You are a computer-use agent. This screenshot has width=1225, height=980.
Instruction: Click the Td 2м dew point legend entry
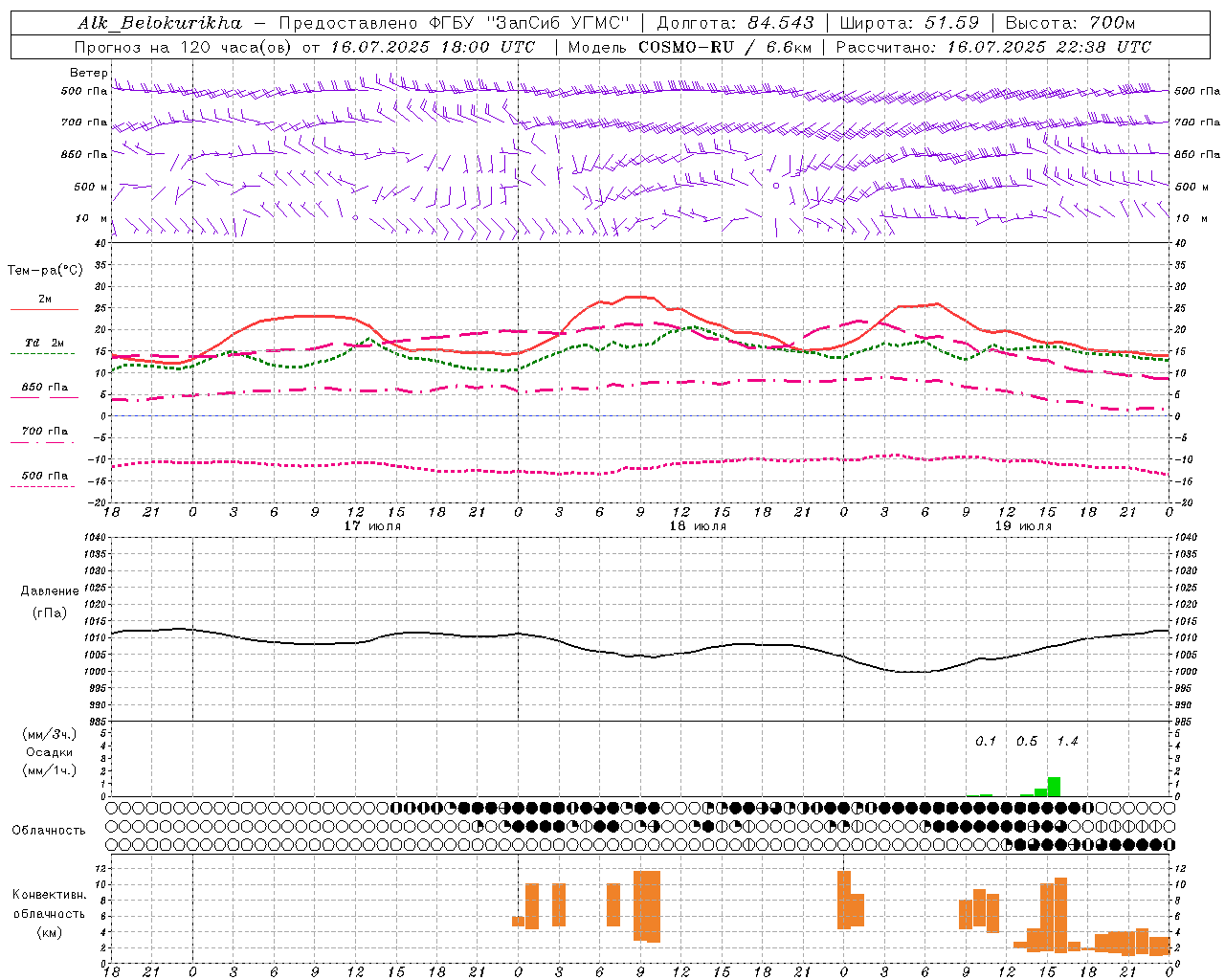(x=45, y=343)
